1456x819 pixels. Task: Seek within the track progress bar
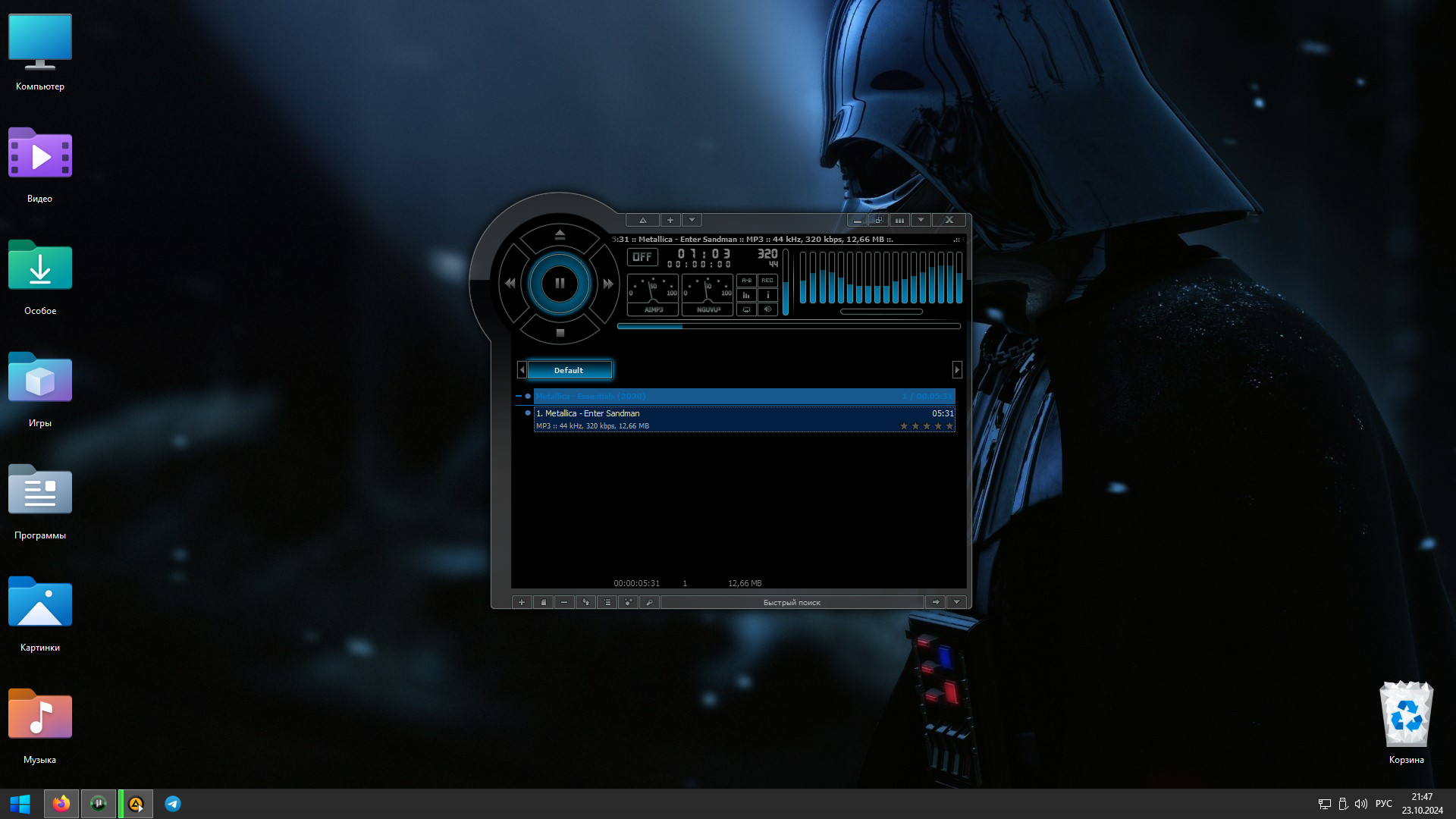tap(789, 326)
